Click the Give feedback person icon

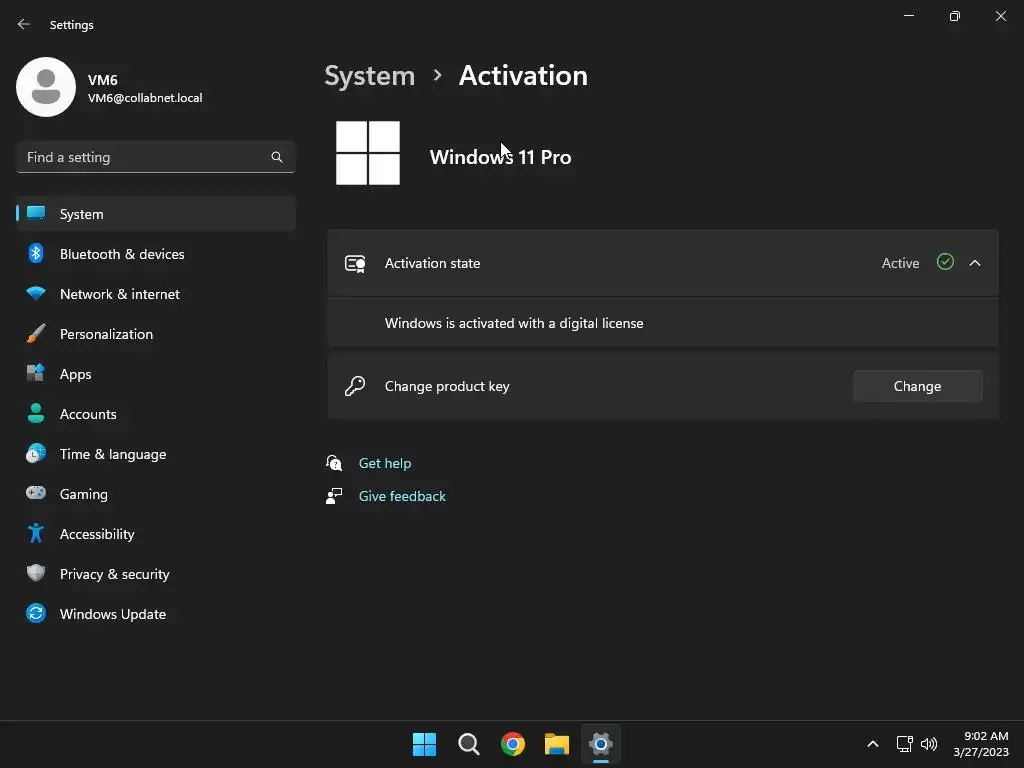pos(334,496)
